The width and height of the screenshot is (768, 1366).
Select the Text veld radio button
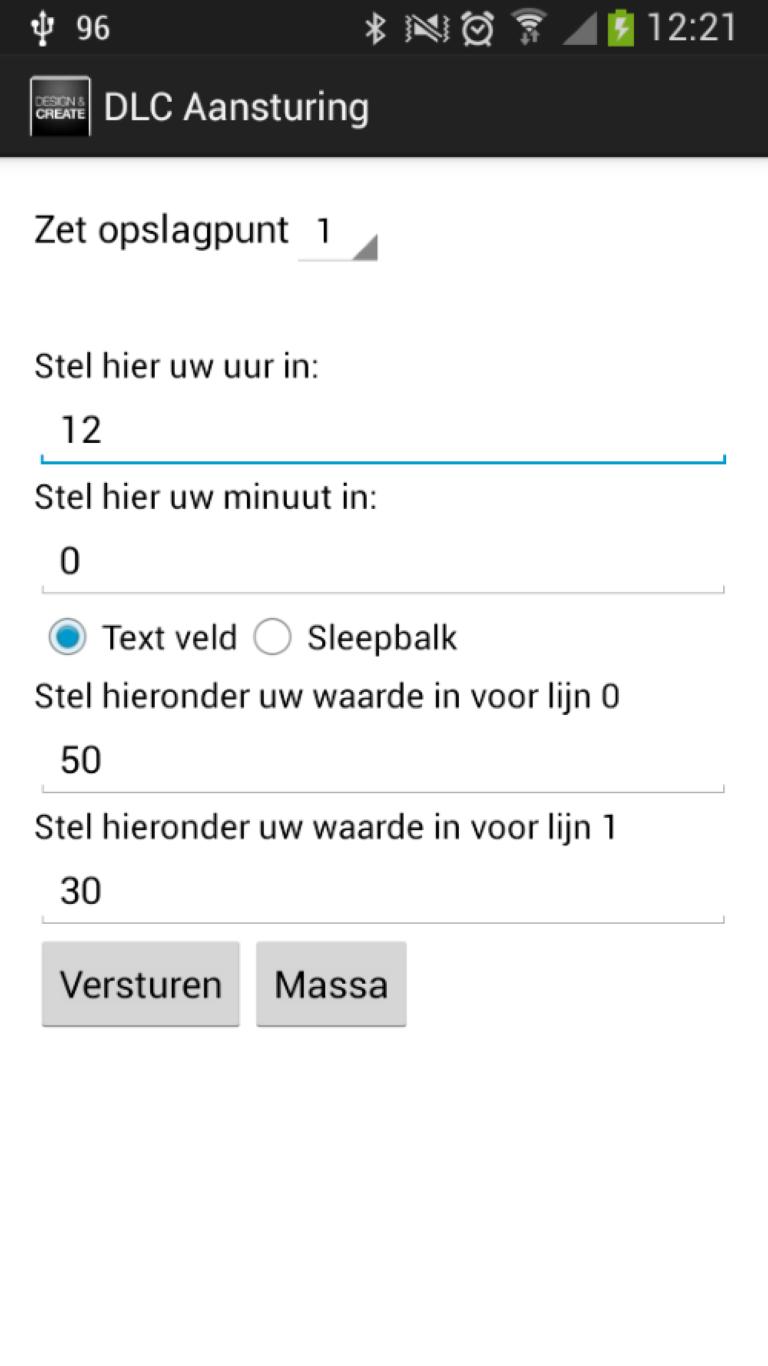(x=68, y=637)
